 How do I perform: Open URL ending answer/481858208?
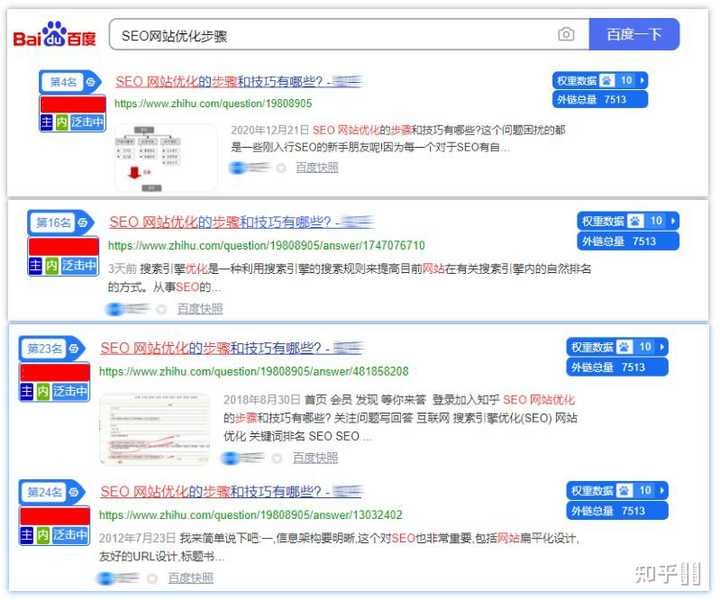coord(254,371)
